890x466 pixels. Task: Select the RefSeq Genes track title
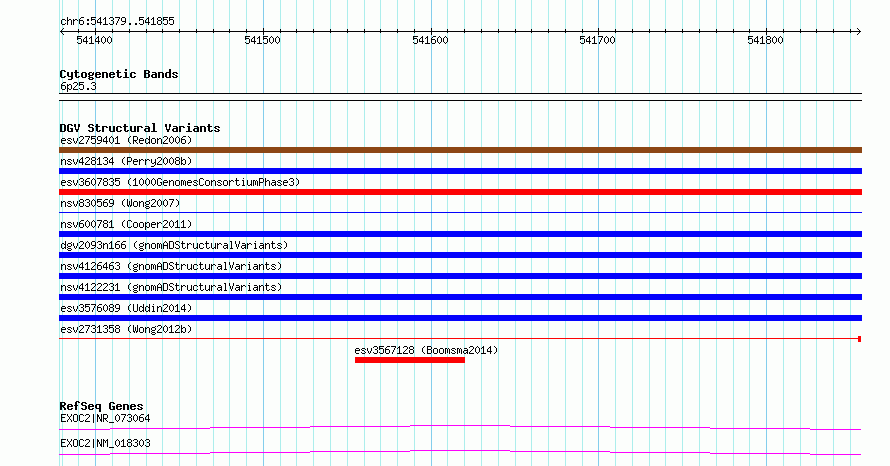pyautogui.click(x=102, y=406)
